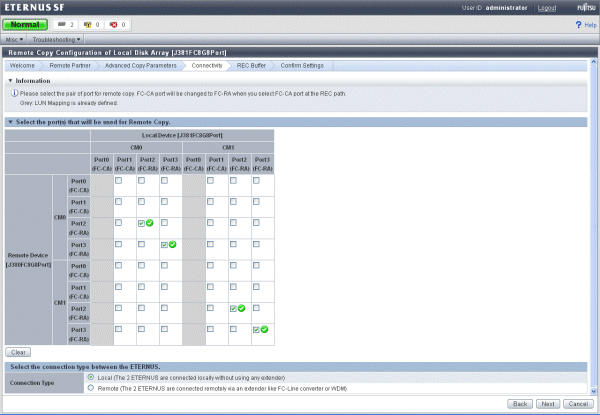The image size is (600, 415).
Task: Click the ETERNUS SF title logo
Action: (x=34, y=7)
